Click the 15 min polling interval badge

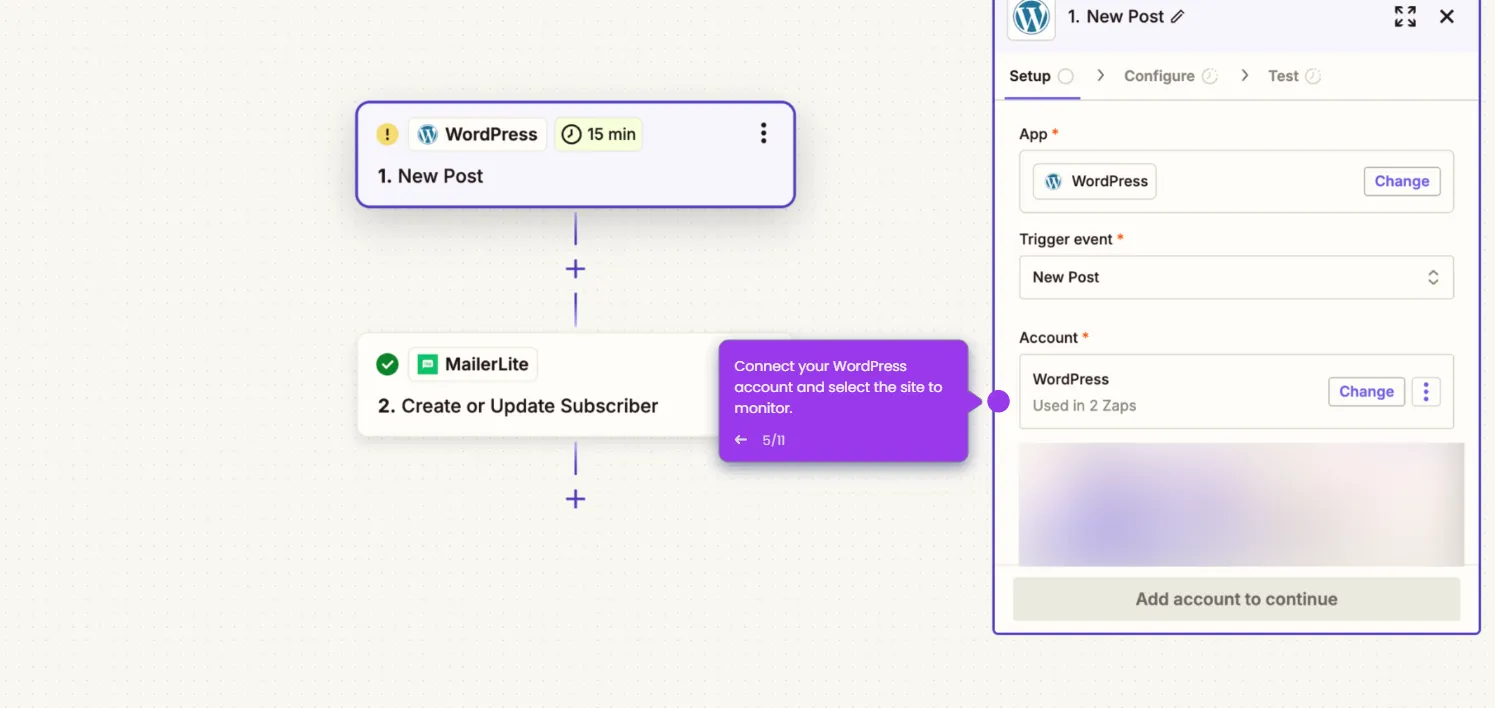(x=598, y=134)
